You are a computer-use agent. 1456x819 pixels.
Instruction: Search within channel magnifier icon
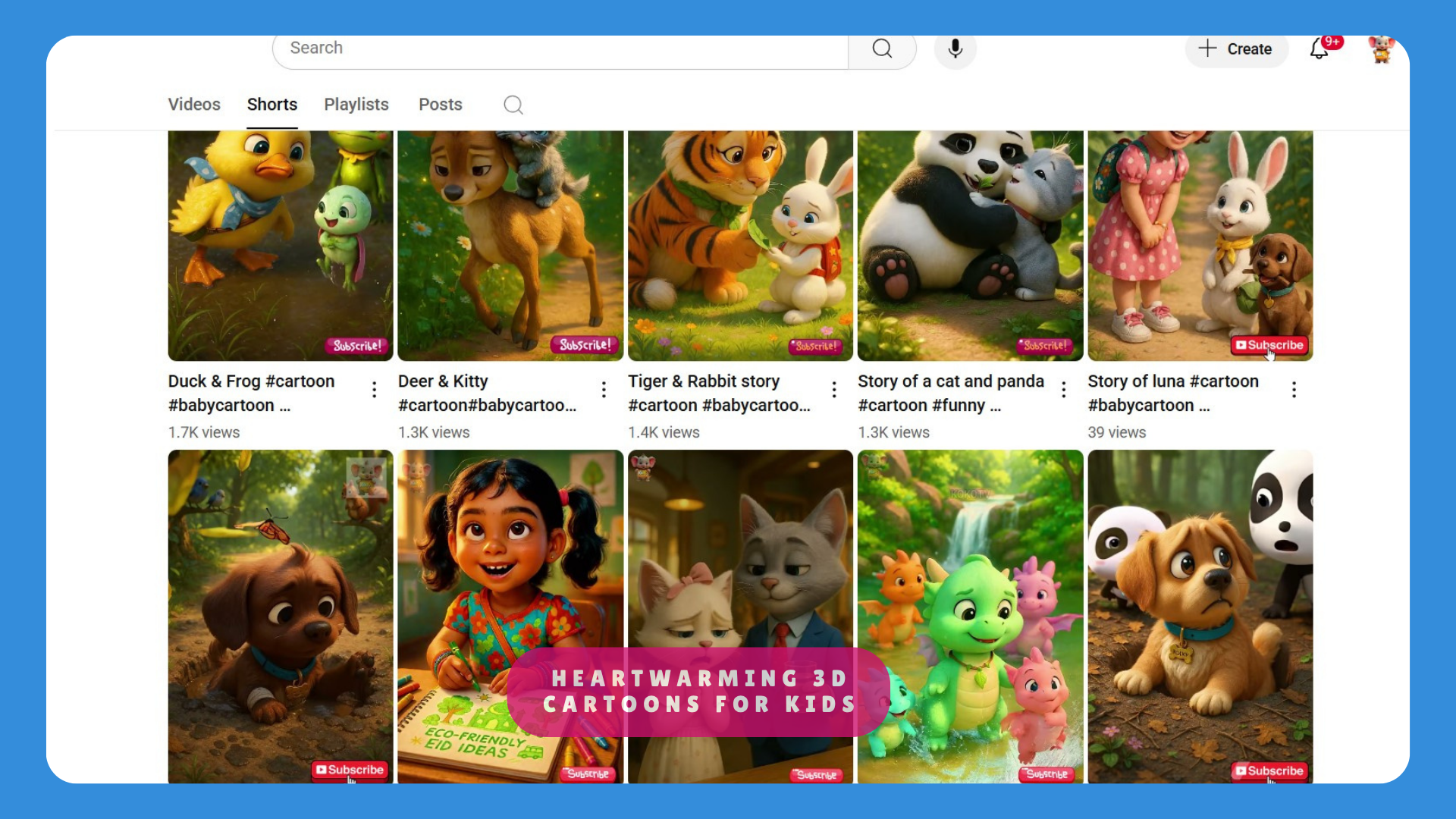click(x=513, y=105)
